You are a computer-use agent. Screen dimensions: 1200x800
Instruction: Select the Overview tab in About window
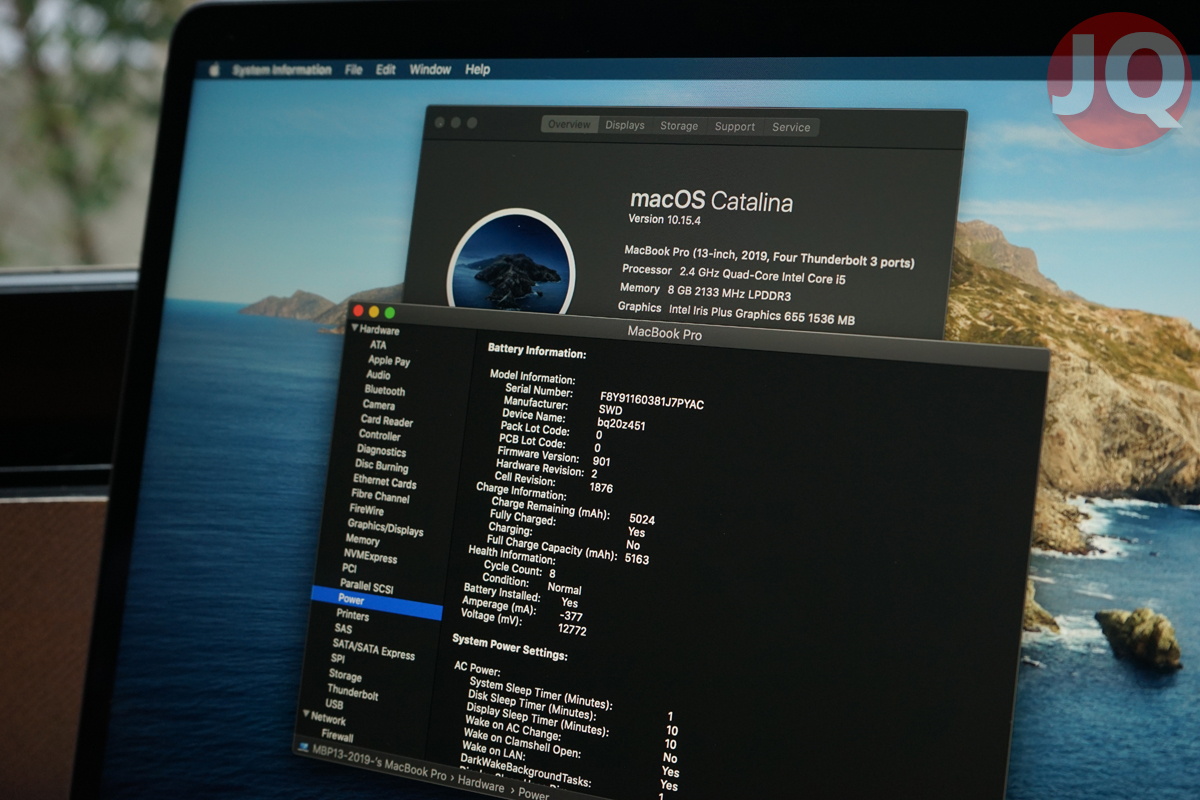click(x=569, y=125)
